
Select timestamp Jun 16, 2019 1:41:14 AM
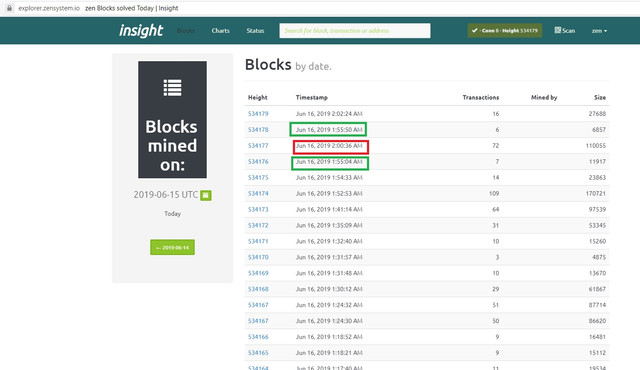coord(329,209)
